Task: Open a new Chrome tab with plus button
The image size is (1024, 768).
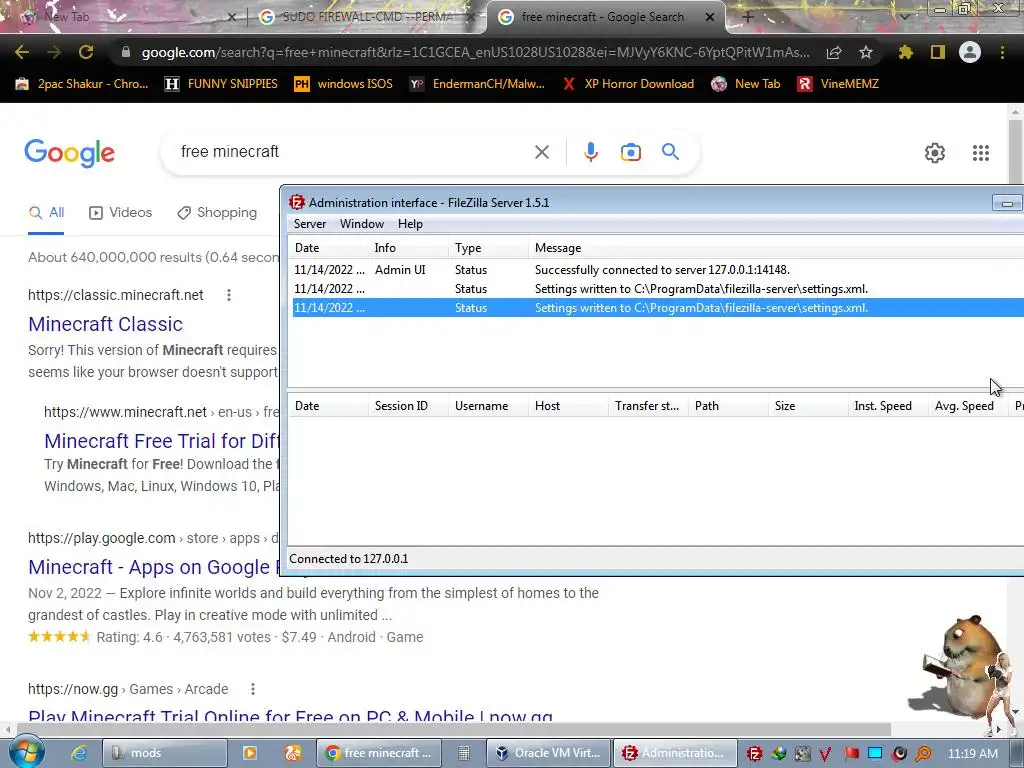Action: (748, 17)
